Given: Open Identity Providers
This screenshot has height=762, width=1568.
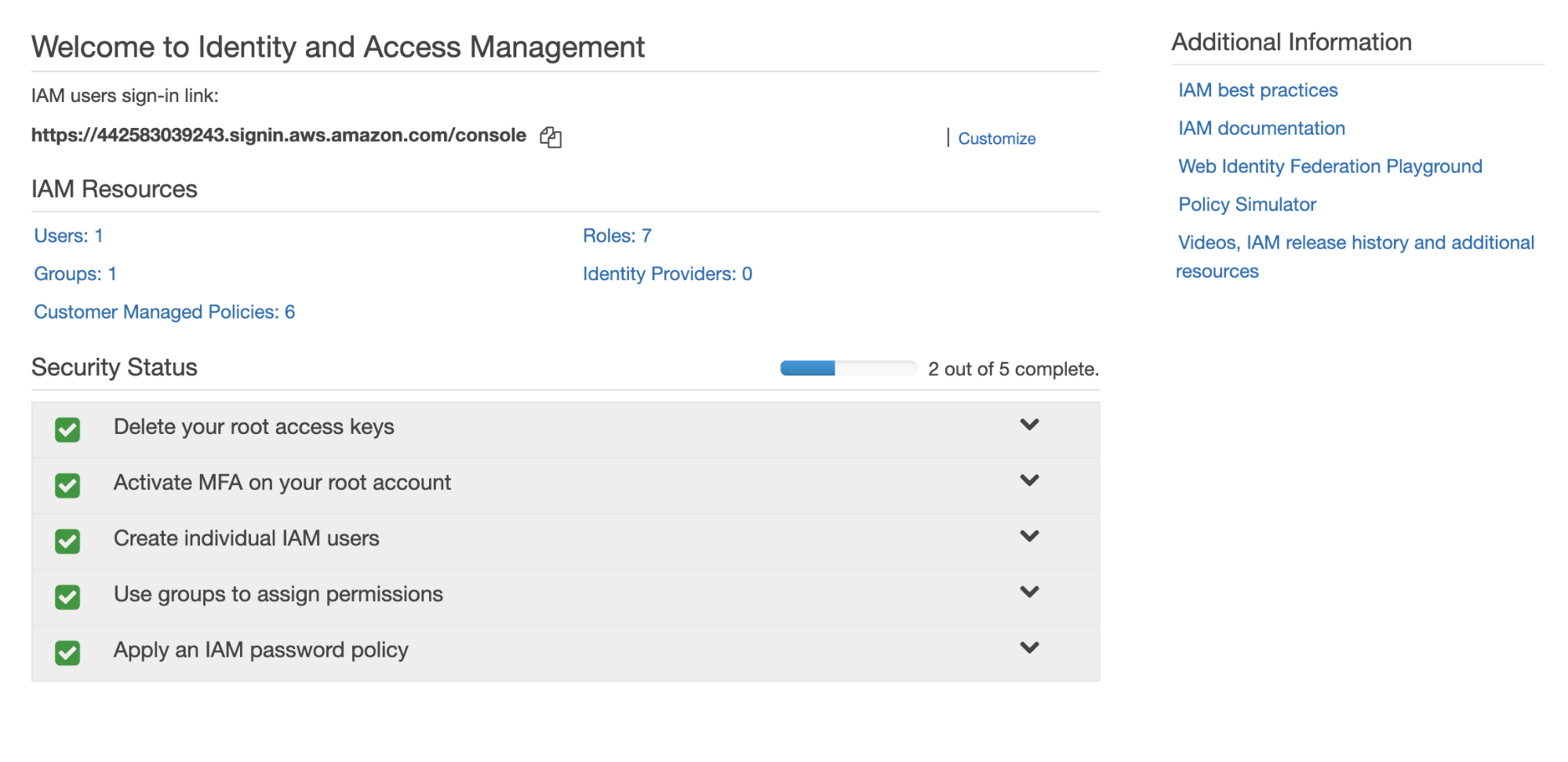Looking at the screenshot, I should 667,274.
